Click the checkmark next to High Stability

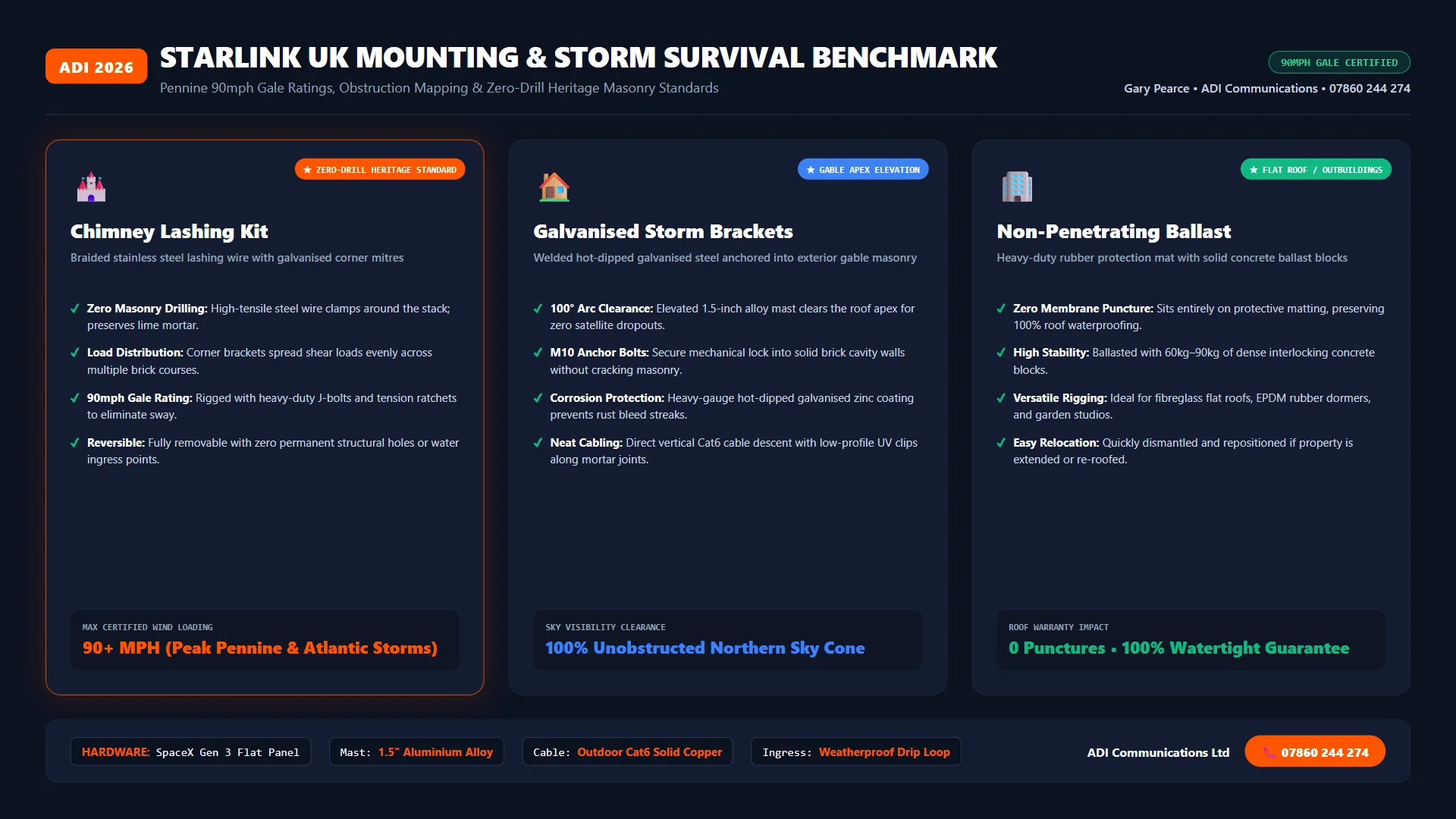(1001, 353)
